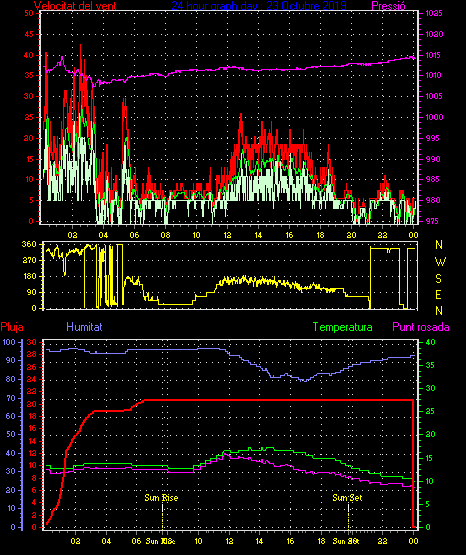
Task: Click the 'Sun Set' marker label
Action: [347, 498]
